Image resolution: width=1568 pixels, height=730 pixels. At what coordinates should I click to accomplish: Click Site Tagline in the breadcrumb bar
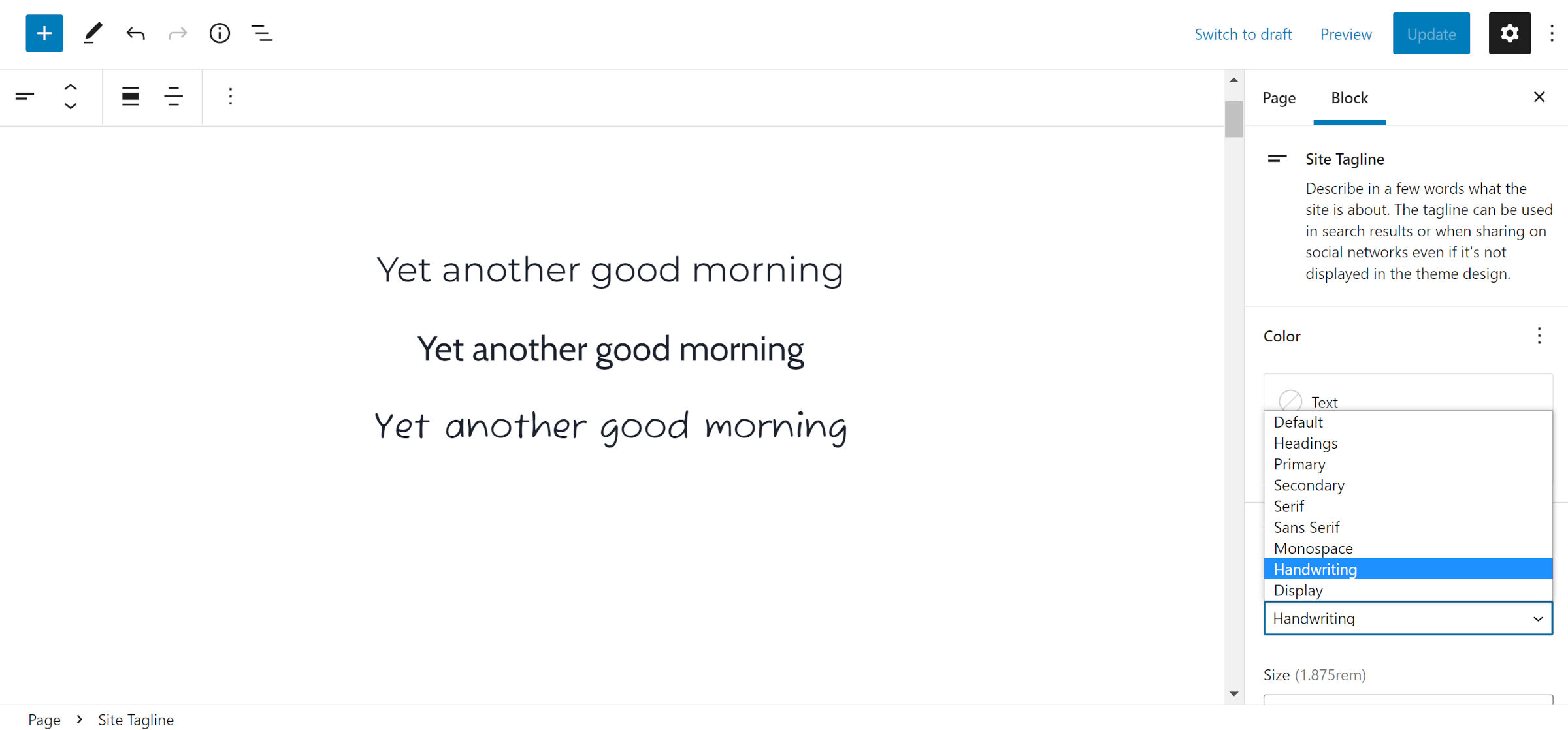point(136,719)
